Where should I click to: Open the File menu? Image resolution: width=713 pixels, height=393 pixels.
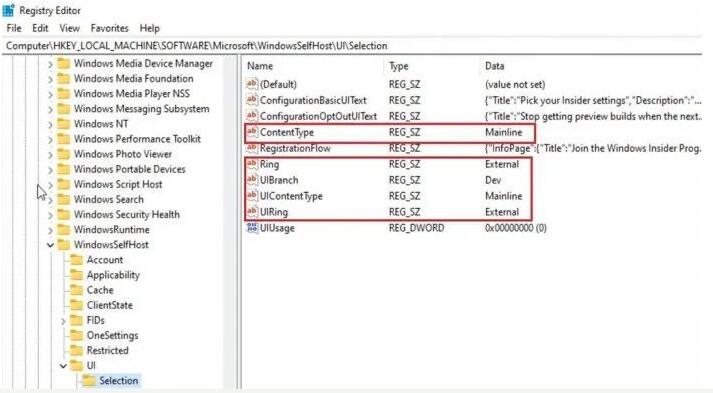coord(14,28)
